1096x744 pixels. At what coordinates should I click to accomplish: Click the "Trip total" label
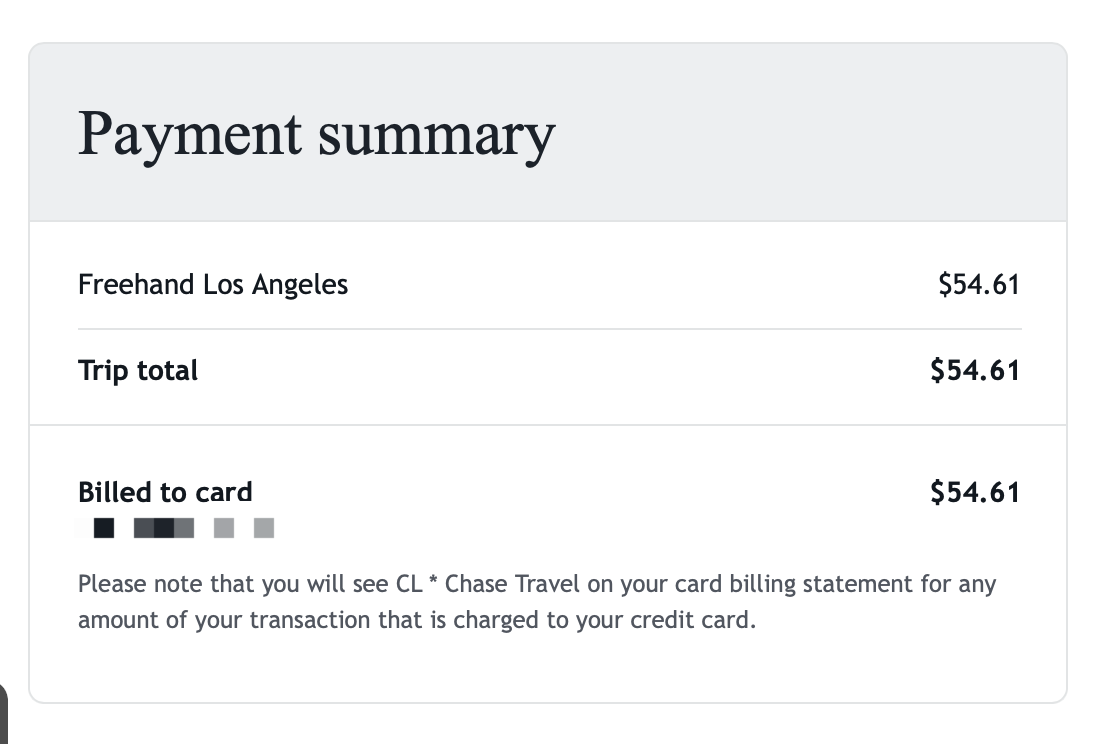coord(138,371)
